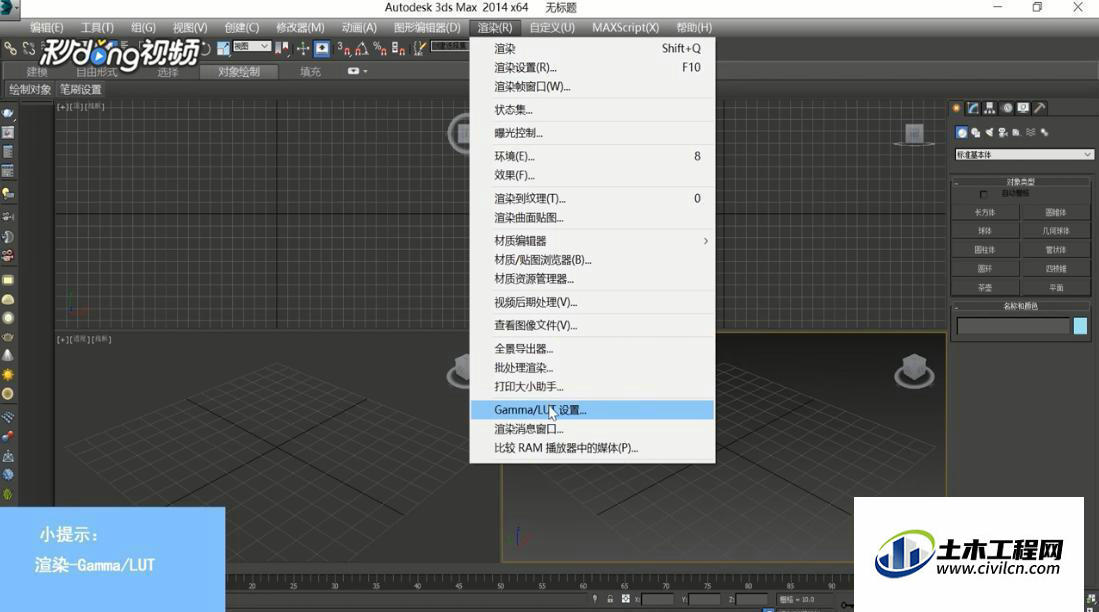Choose 渲染设置(R) from the menu
Screen dimensions: 1099x612
click(592, 67)
